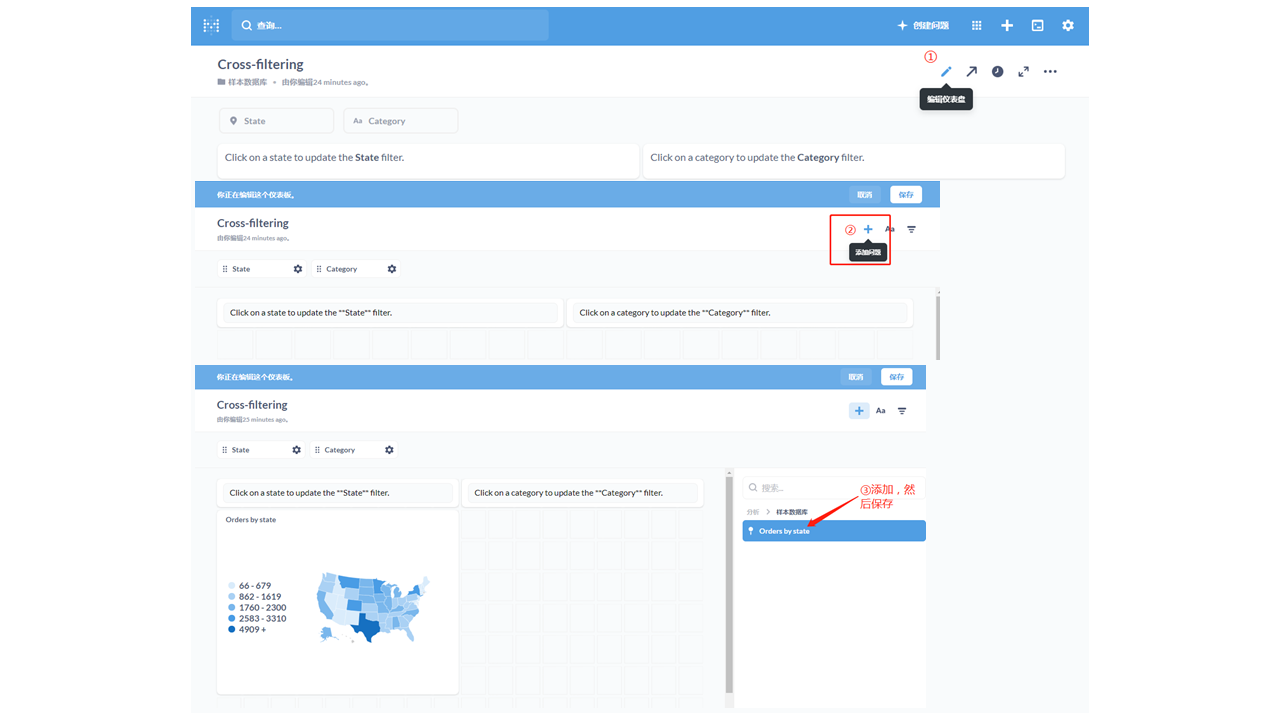Viewport: 1280px width, 720px height.
Task: Open the 创建问题 menu in the navbar
Action: click(x=921, y=25)
